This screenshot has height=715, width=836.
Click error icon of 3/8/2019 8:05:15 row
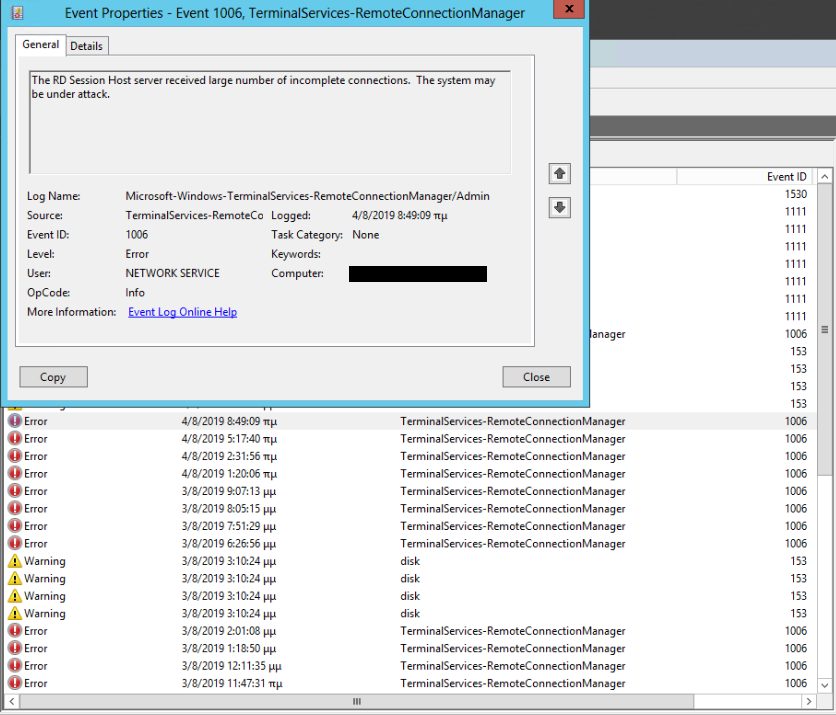(x=15, y=508)
